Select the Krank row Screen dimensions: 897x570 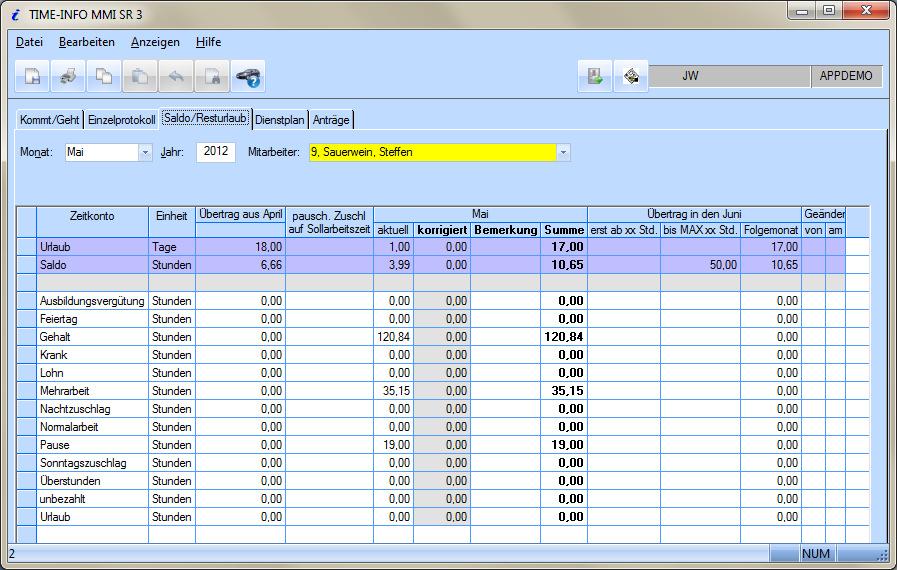442,355
